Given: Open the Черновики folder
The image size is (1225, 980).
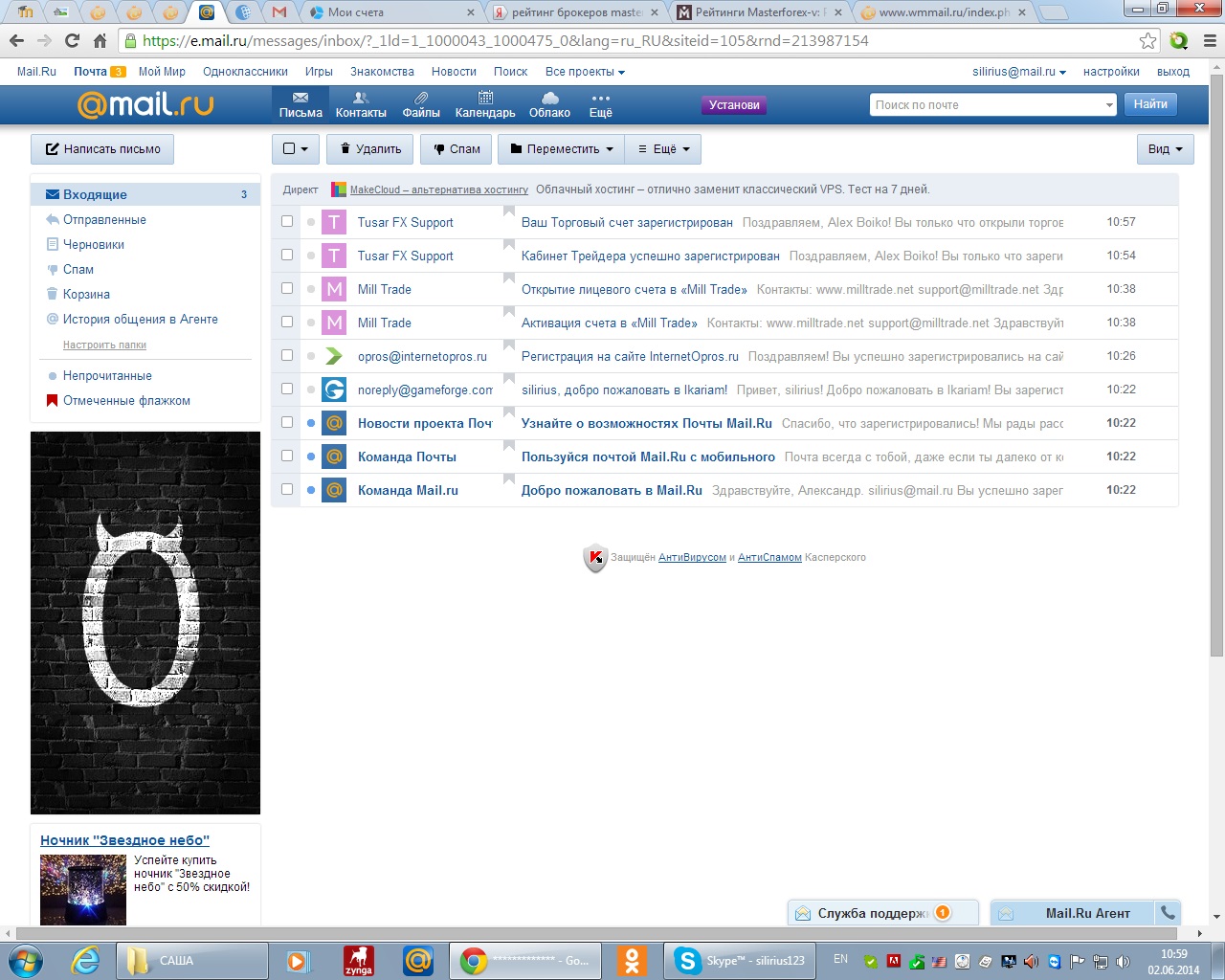Looking at the screenshot, I should pyautogui.click(x=94, y=244).
